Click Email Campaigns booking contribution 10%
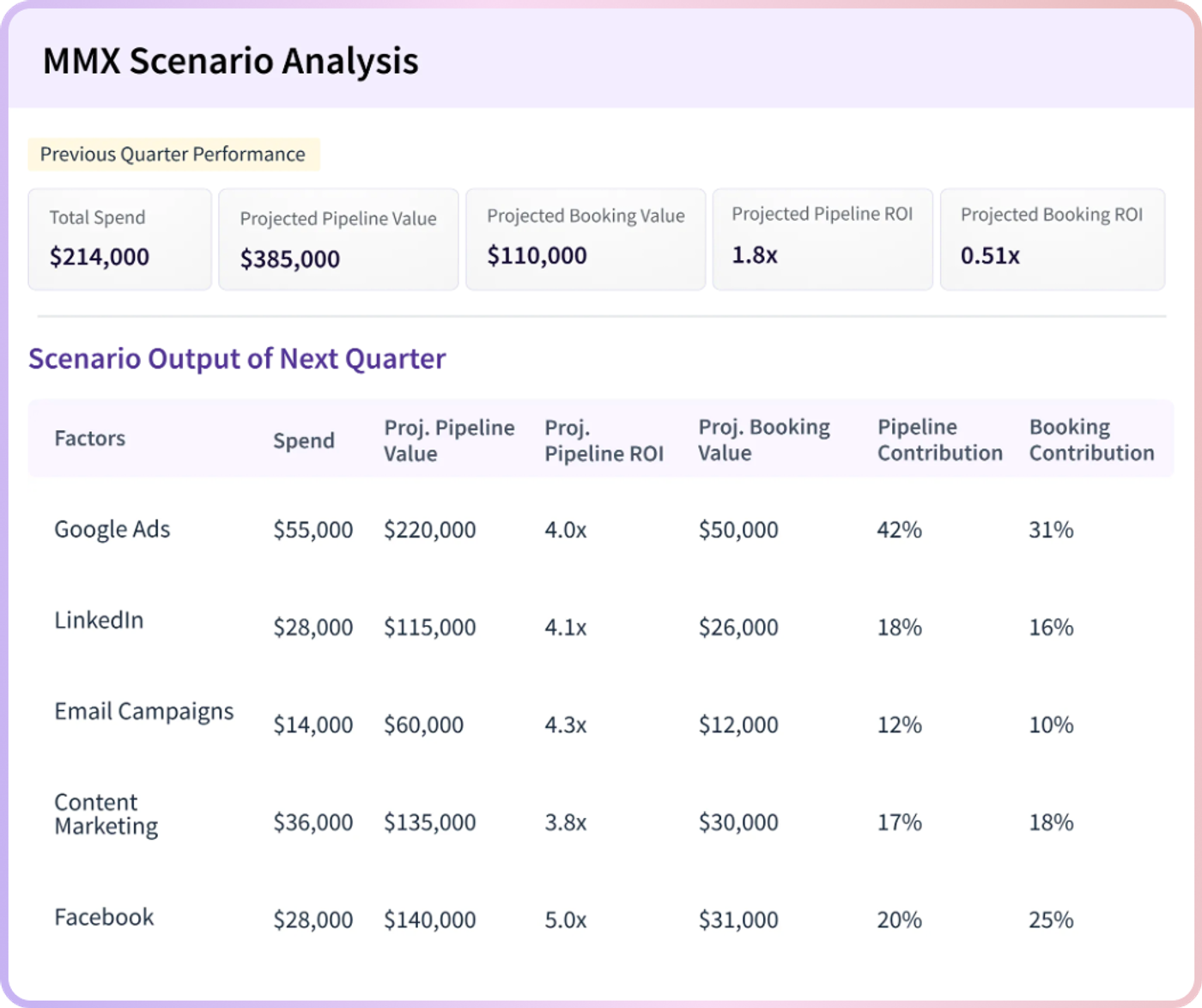The width and height of the screenshot is (1202, 1008). 1052,725
